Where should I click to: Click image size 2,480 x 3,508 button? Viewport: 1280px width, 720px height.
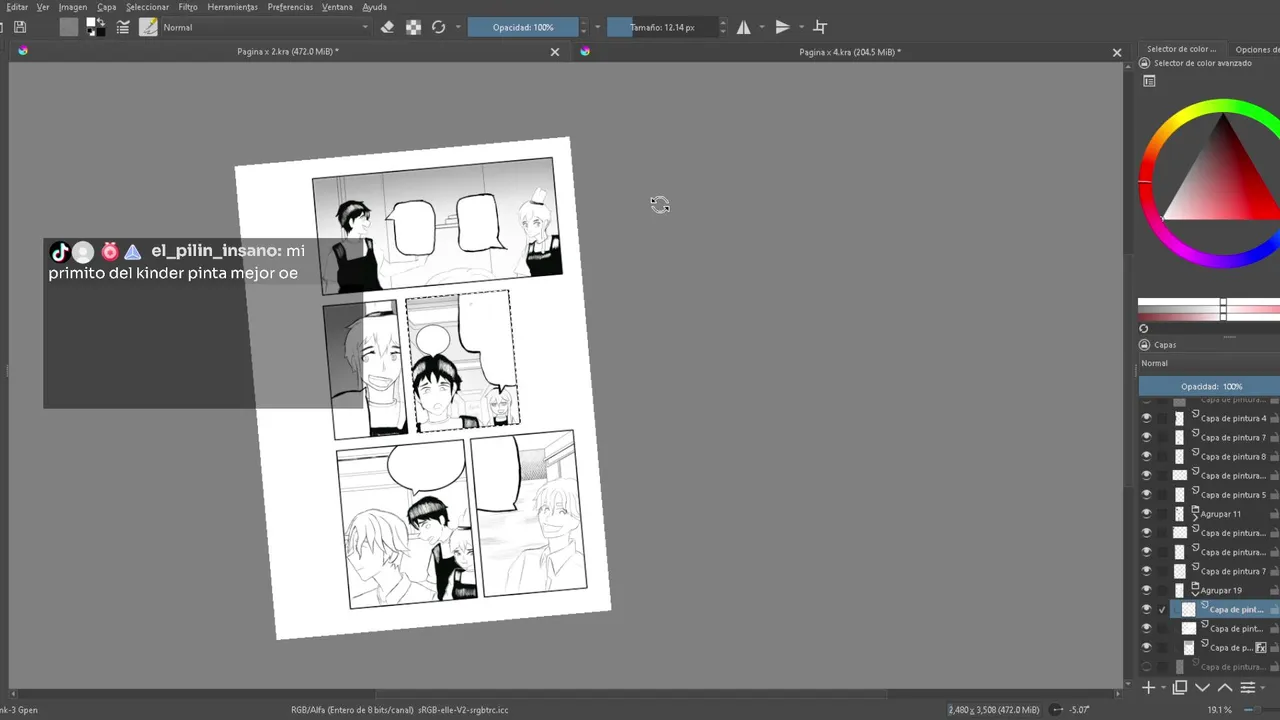(x=994, y=710)
